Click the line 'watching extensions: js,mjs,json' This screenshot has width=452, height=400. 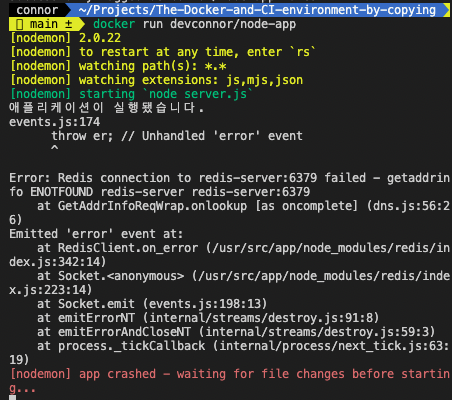point(156,80)
